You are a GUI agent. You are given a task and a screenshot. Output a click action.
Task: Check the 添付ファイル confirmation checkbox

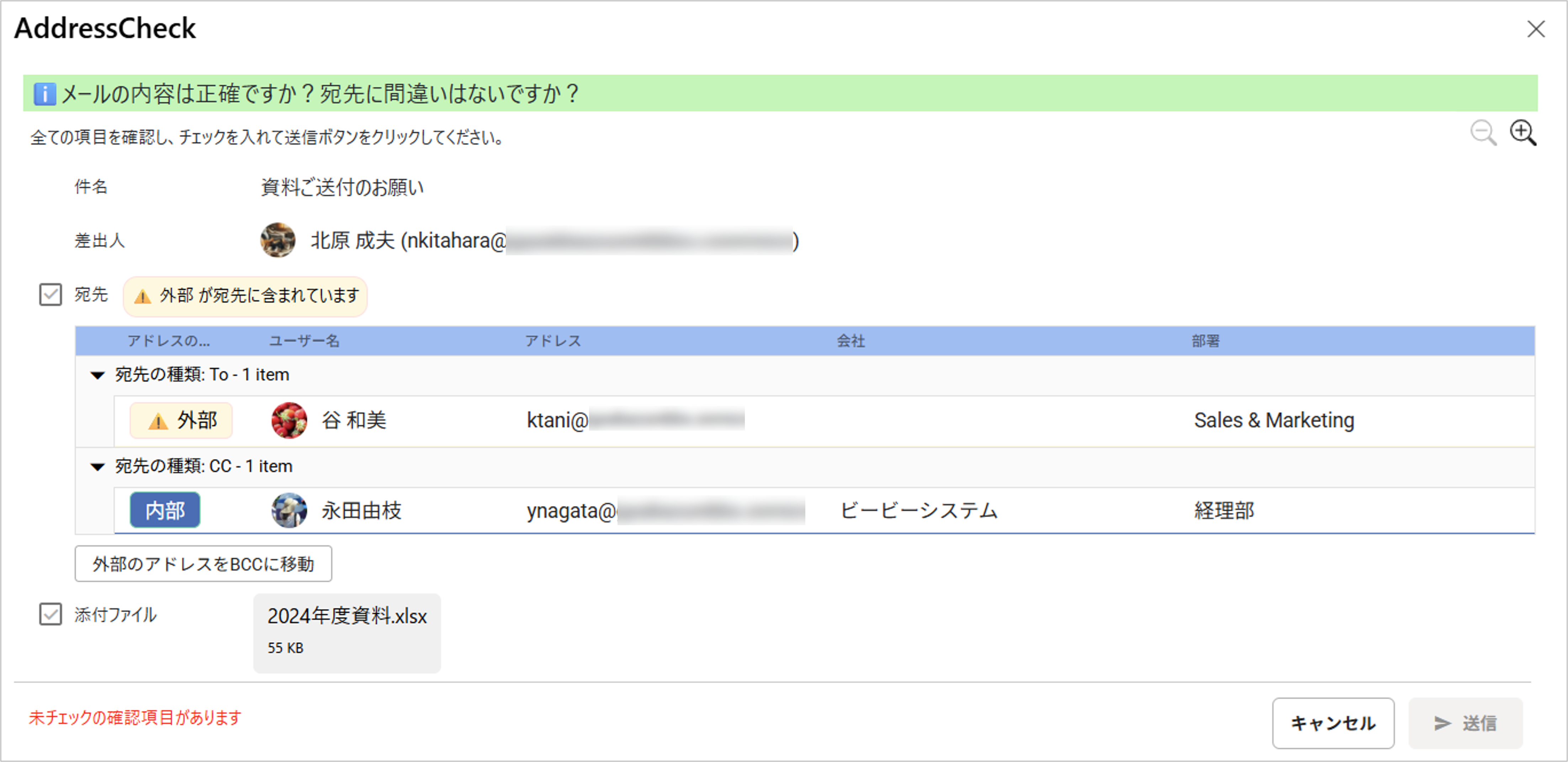(x=51, y=614)
